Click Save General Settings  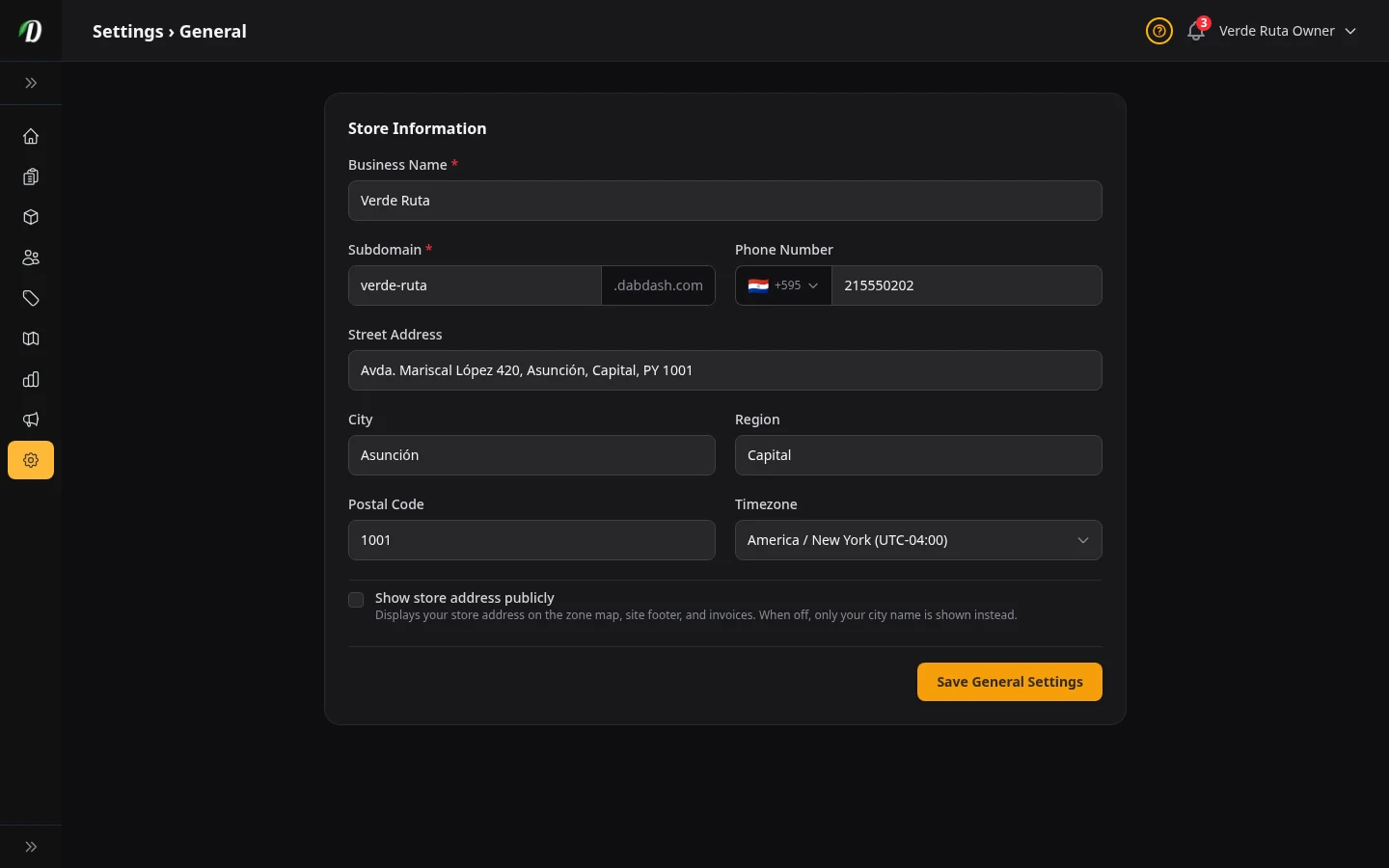point(1010,682)
